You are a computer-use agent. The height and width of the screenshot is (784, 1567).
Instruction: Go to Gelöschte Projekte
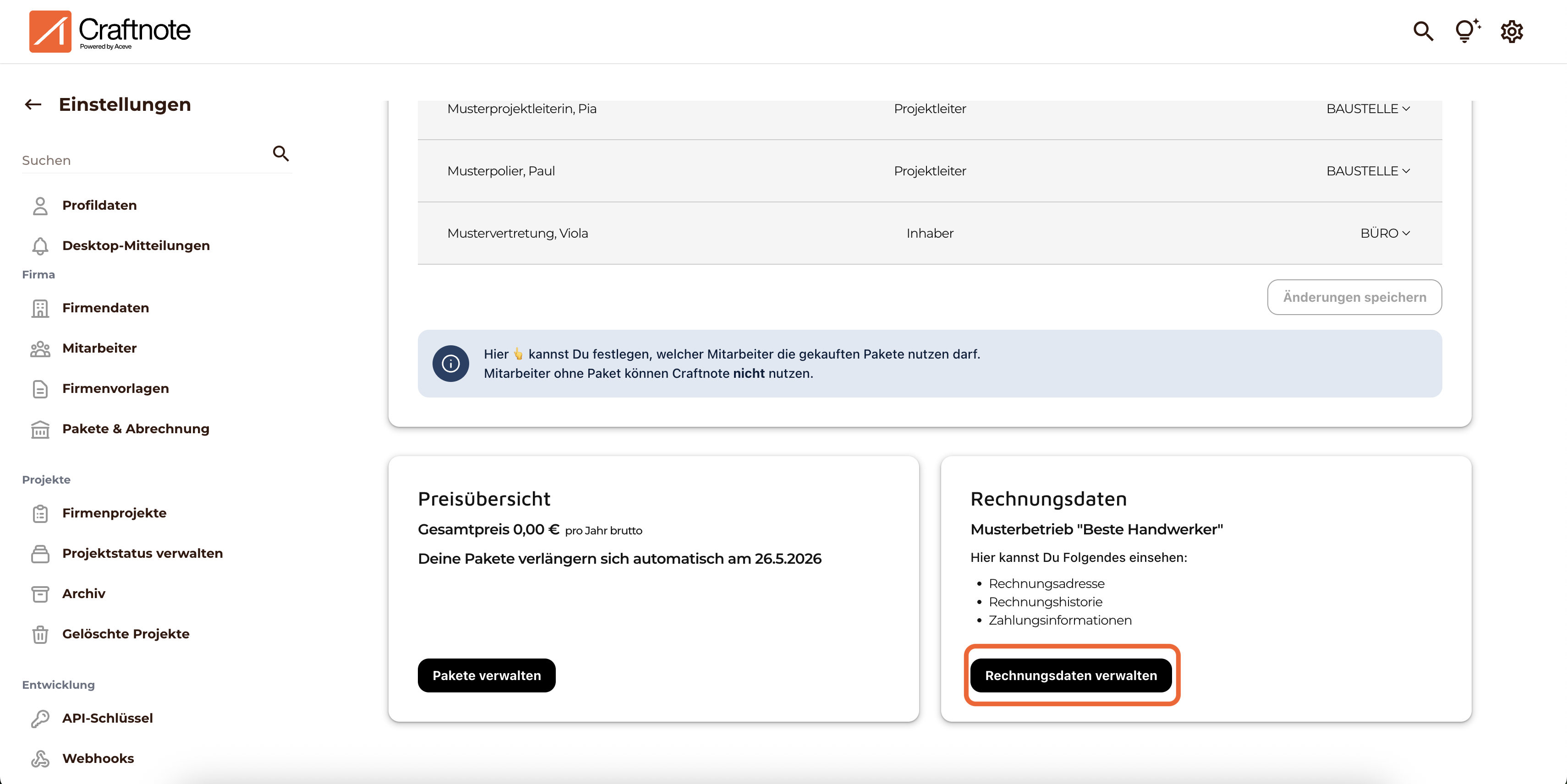click(x=125, y=633)
